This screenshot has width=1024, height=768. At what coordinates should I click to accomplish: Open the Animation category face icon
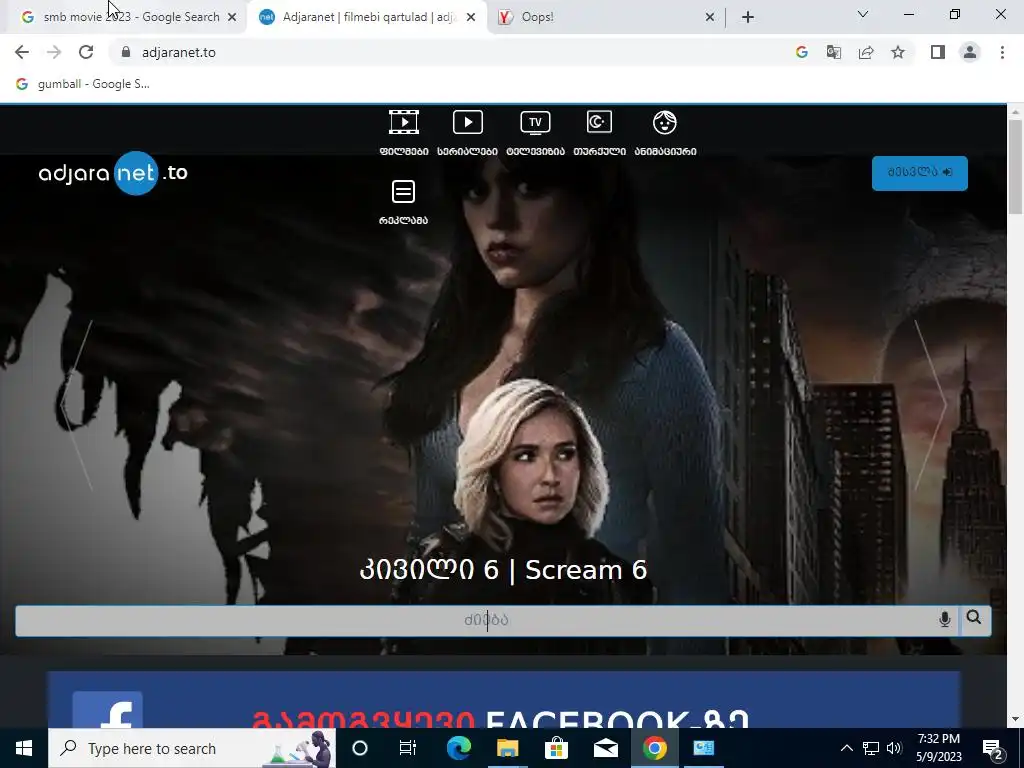[x=665, y=123]
